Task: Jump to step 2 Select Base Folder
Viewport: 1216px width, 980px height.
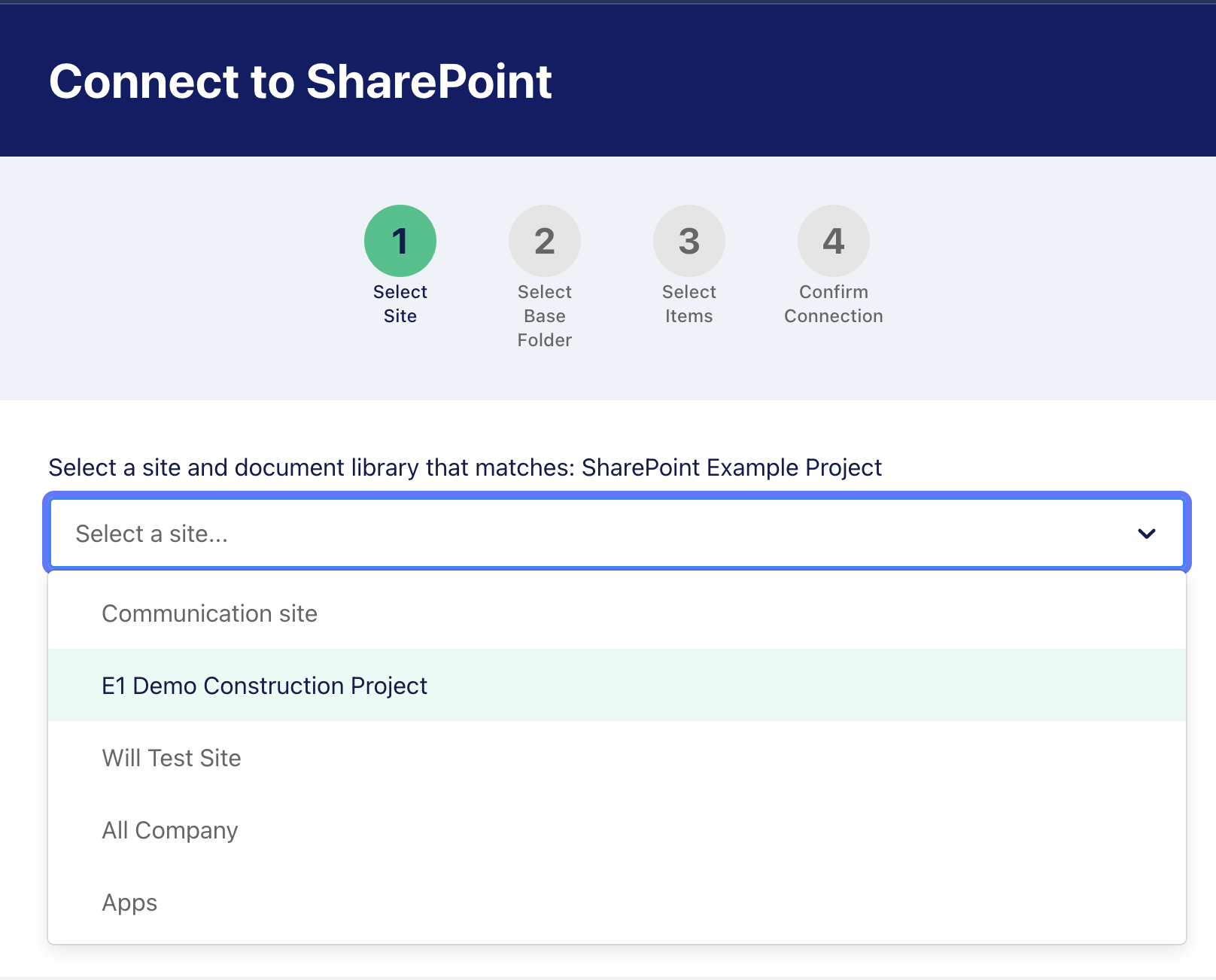Action: pos(545,241)
